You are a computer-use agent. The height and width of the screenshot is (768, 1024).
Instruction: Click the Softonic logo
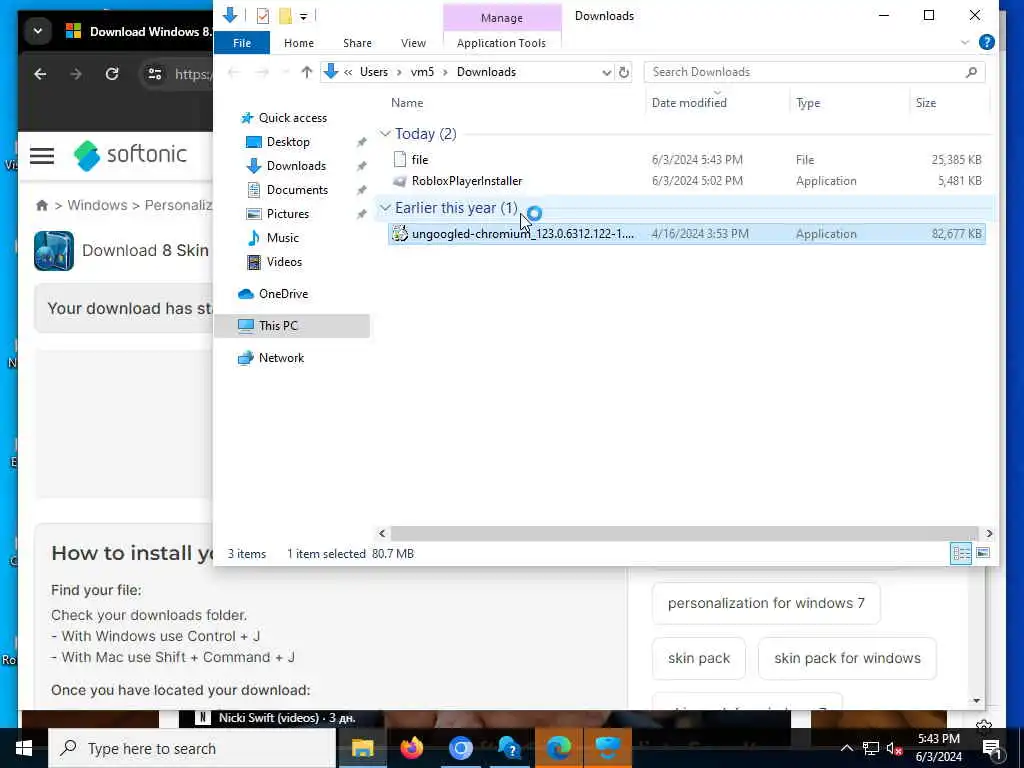click(130, 155)
